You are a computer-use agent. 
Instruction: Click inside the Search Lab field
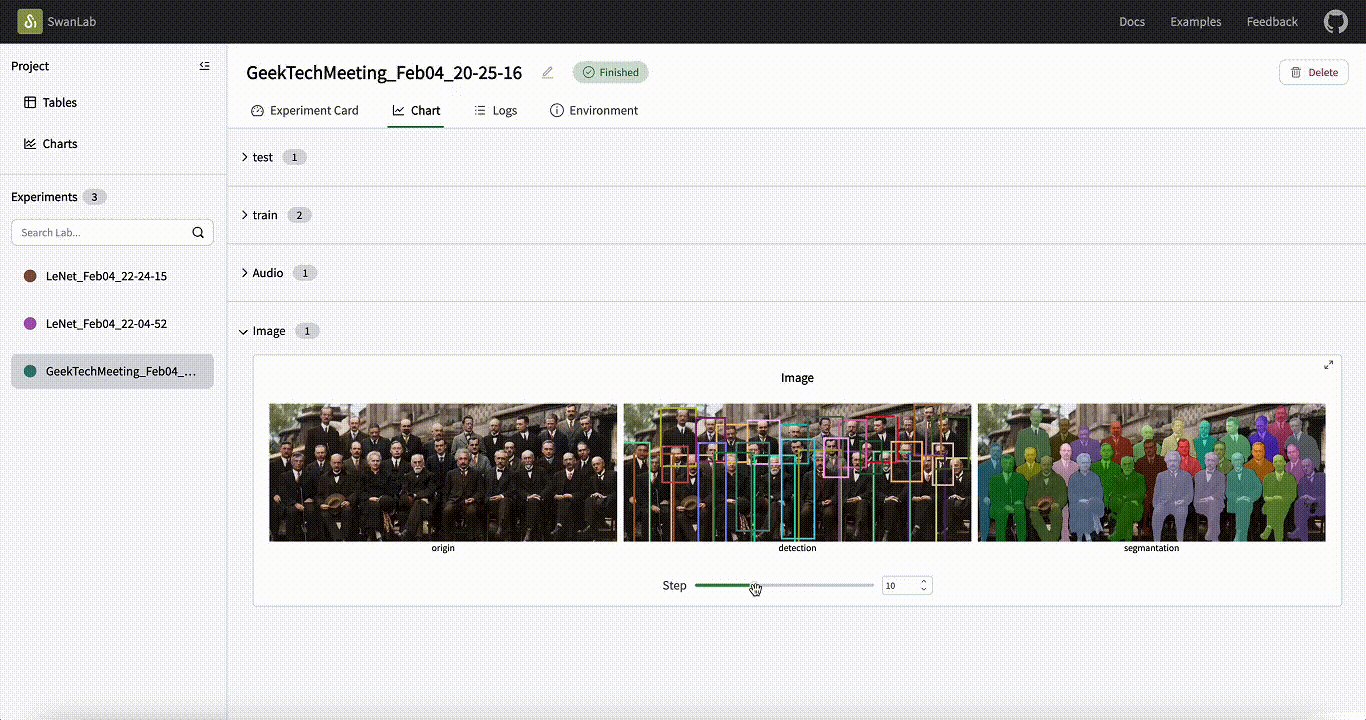112,232
